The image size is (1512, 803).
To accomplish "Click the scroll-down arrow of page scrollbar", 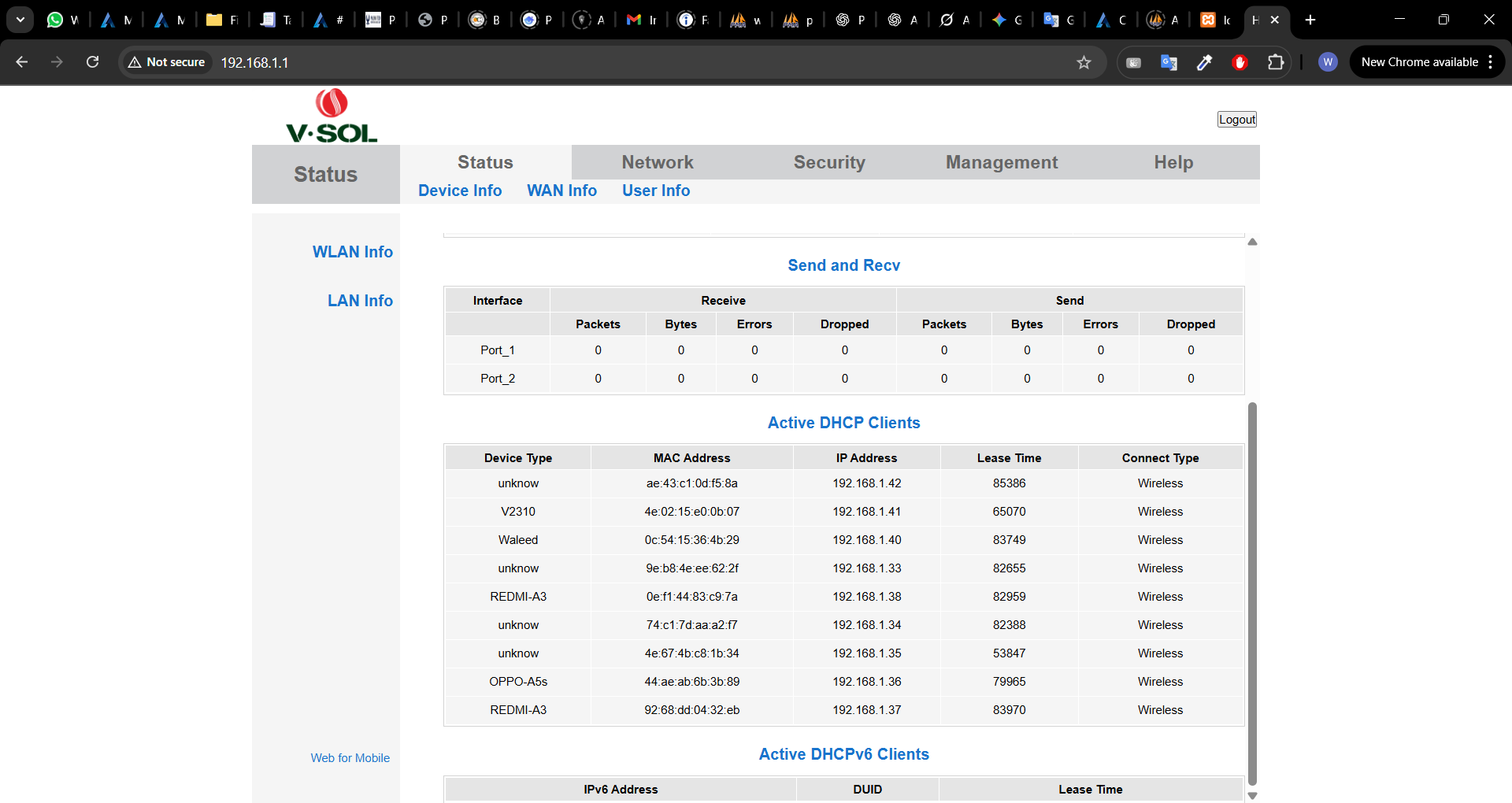I will point(1252,795).
